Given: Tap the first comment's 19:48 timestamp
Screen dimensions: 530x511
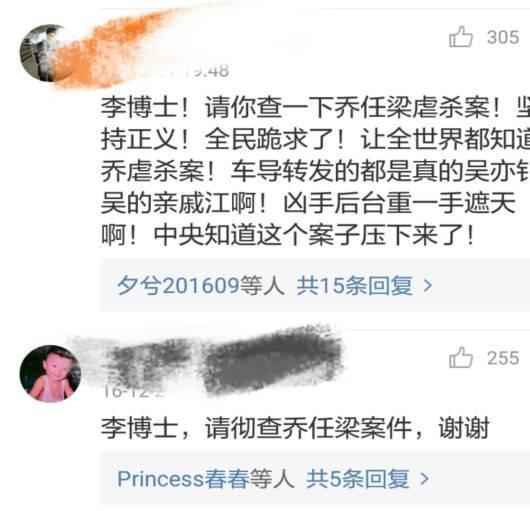Looking at the screenshot, I should point(209,71).
